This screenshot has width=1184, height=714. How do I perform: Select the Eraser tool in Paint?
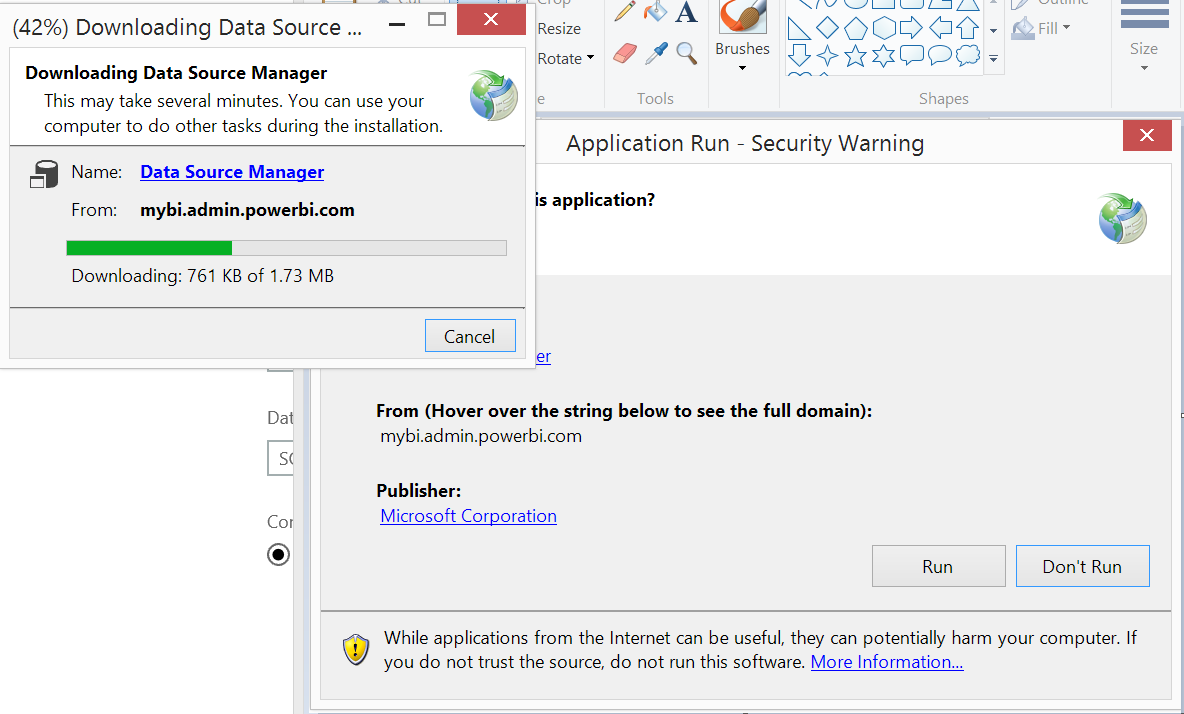click(625, 53)
